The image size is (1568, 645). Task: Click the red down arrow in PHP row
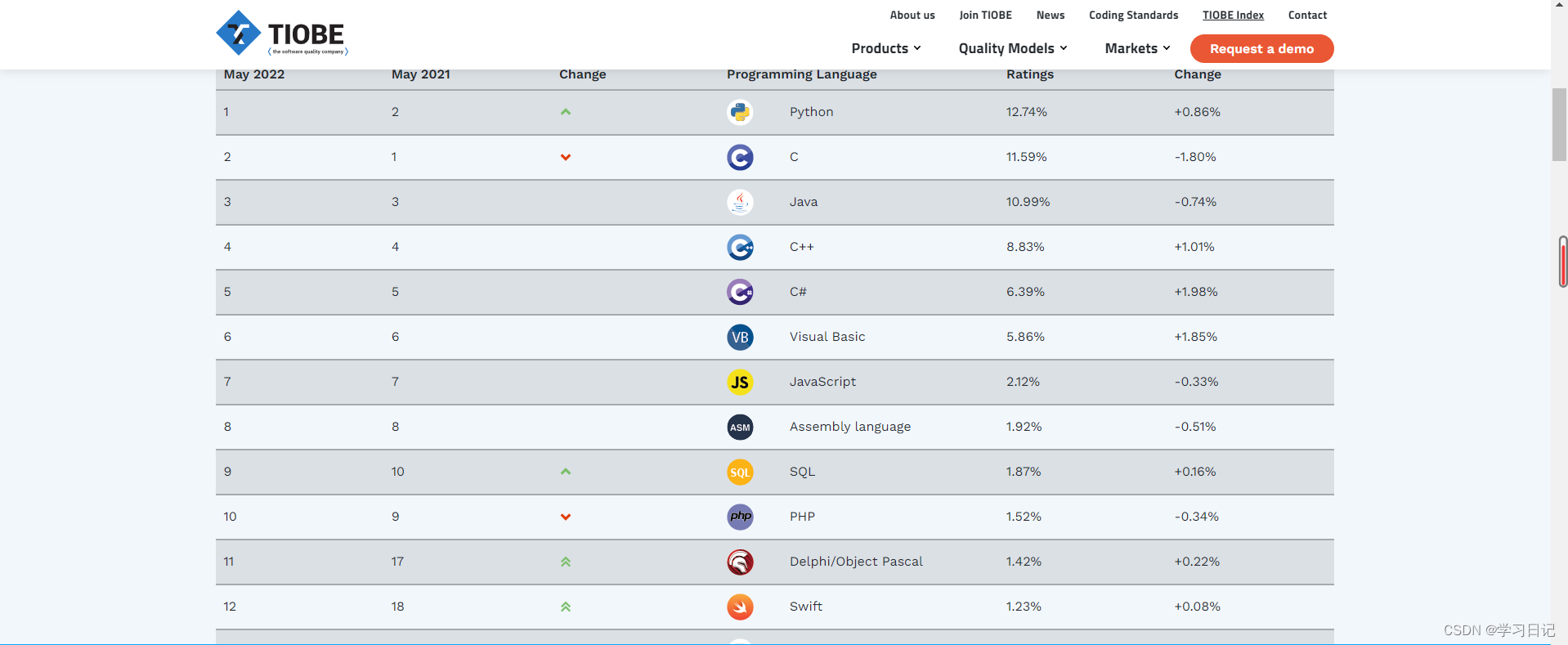(x=565, y=517)
